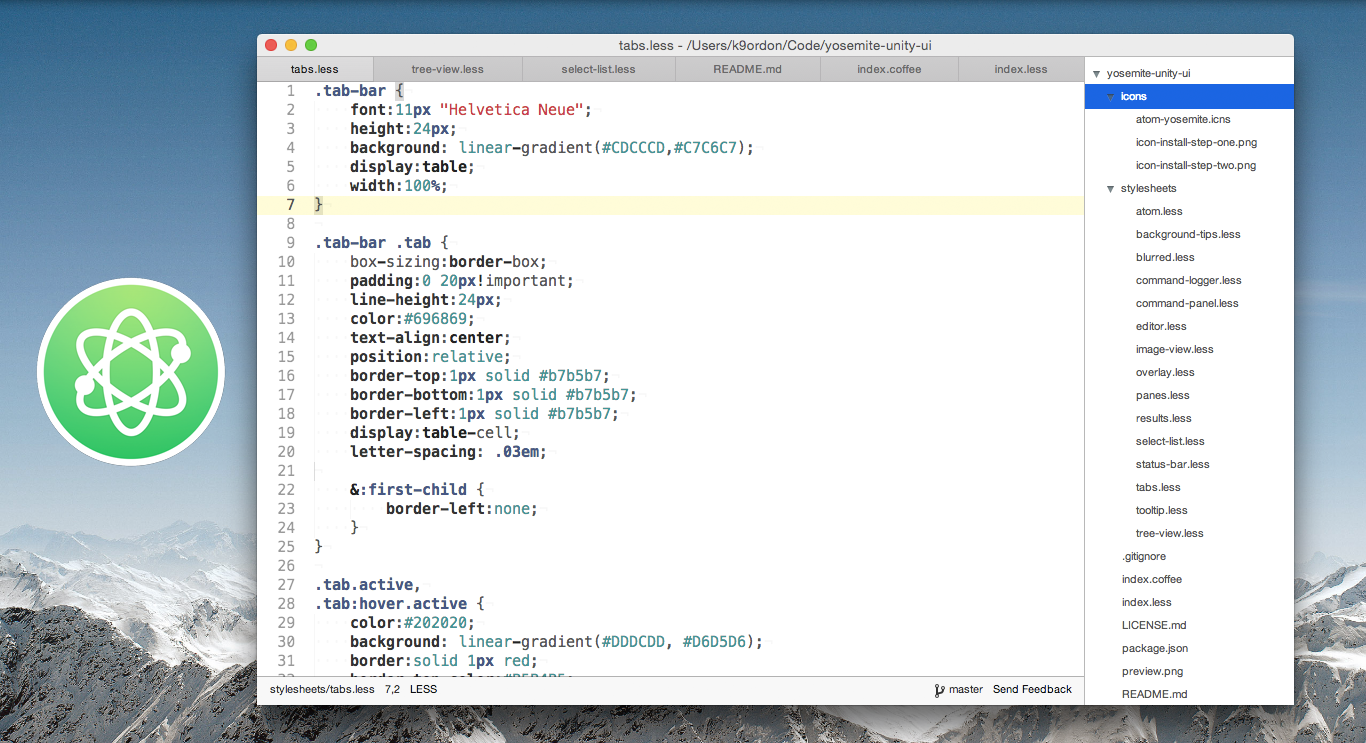Open editor.less in tree
Image resolution: width=1366 pixels, height=743 pixels.
click(x=1161, y=326)
